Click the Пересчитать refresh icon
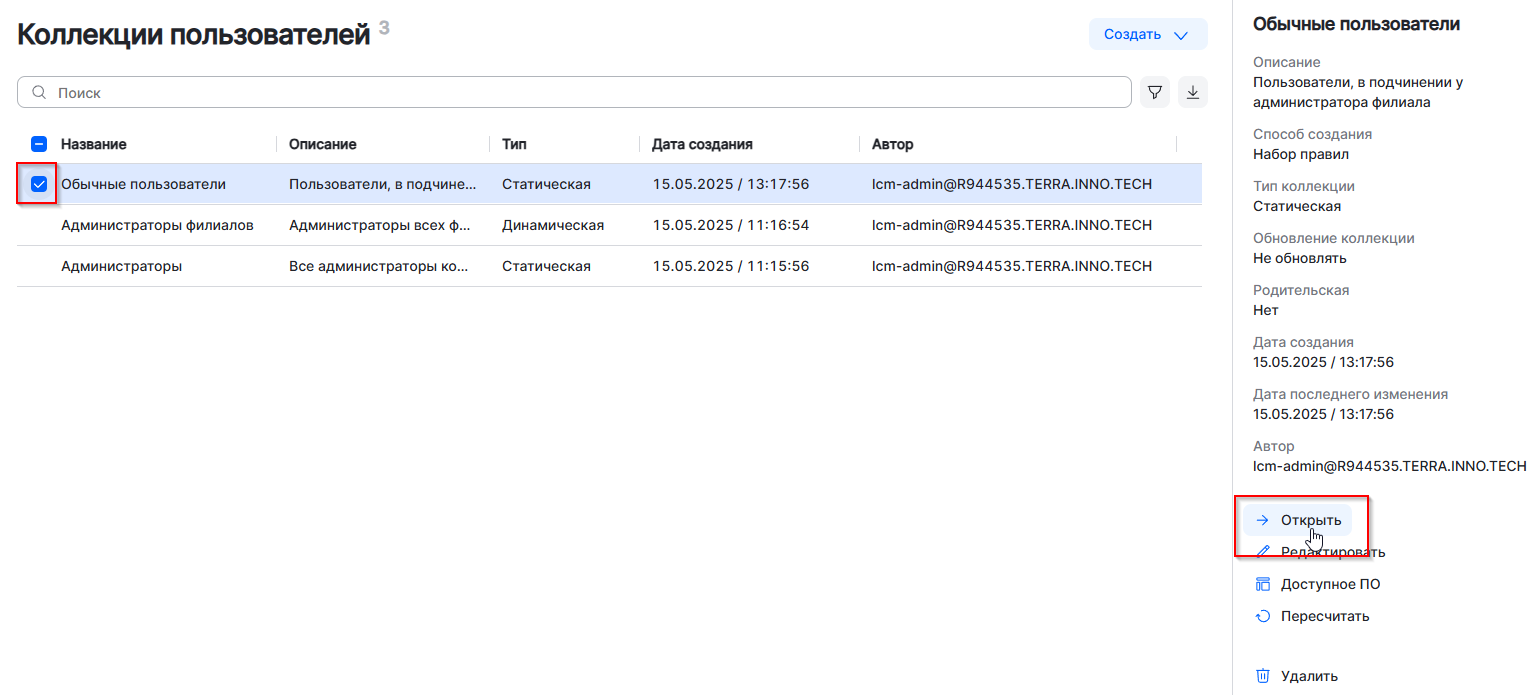Image resolution: width=1540 pixels, height=695 pixels. coord(1263,615)
